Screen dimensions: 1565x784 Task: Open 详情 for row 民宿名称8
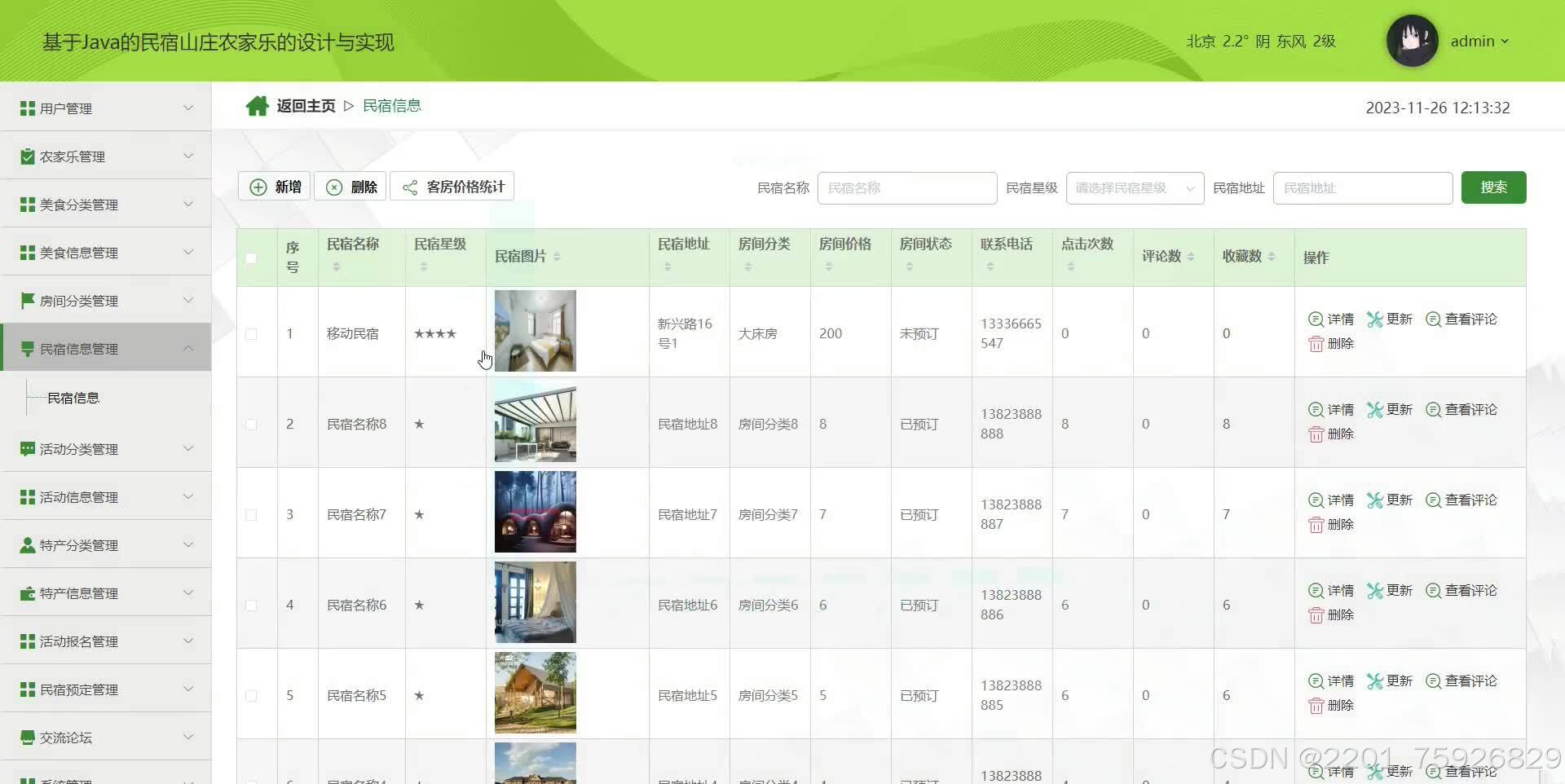coord(1331,410)
